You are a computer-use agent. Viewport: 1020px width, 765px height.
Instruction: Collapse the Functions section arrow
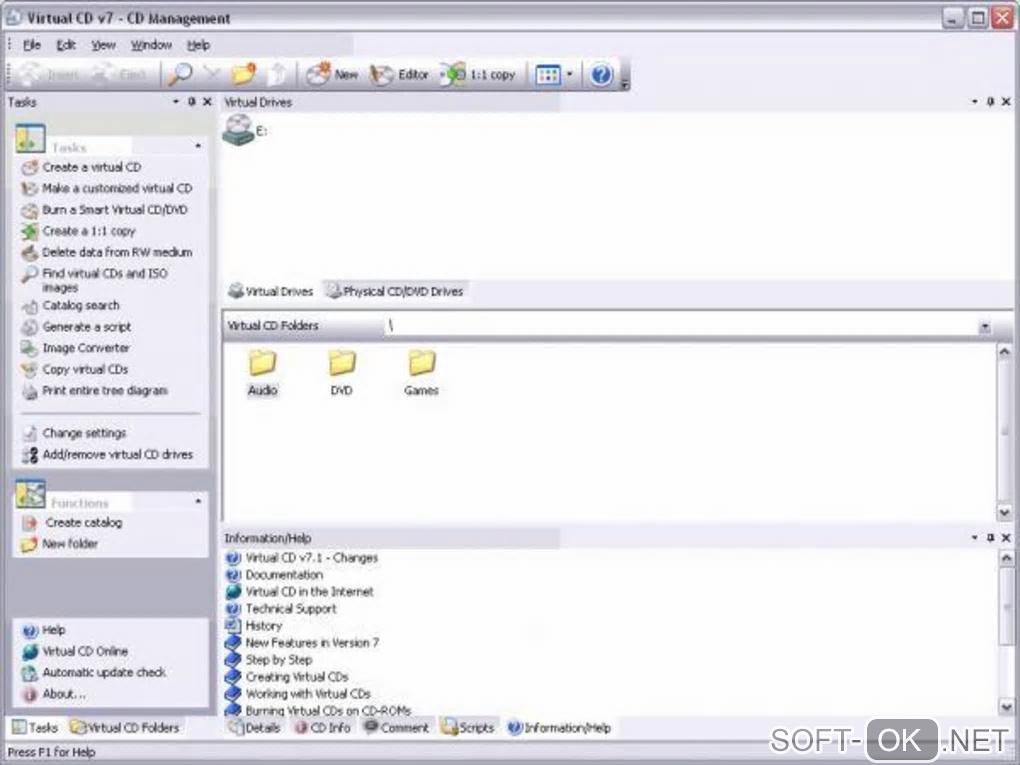click(x=198, y=501)
